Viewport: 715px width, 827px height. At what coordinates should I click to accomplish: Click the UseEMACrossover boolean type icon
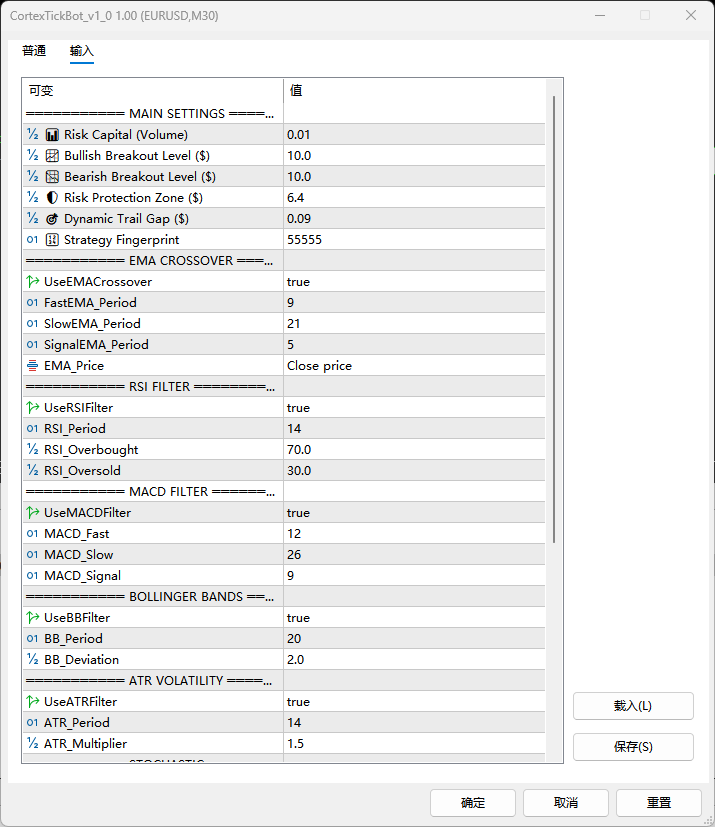32,282
